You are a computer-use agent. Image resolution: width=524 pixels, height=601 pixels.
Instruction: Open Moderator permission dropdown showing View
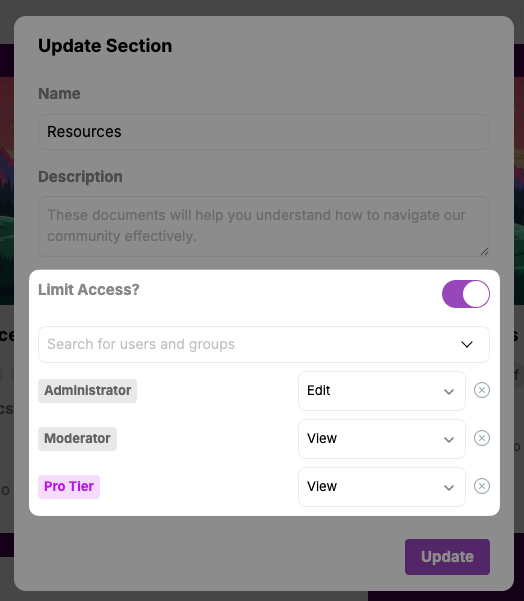click(382, 438)
